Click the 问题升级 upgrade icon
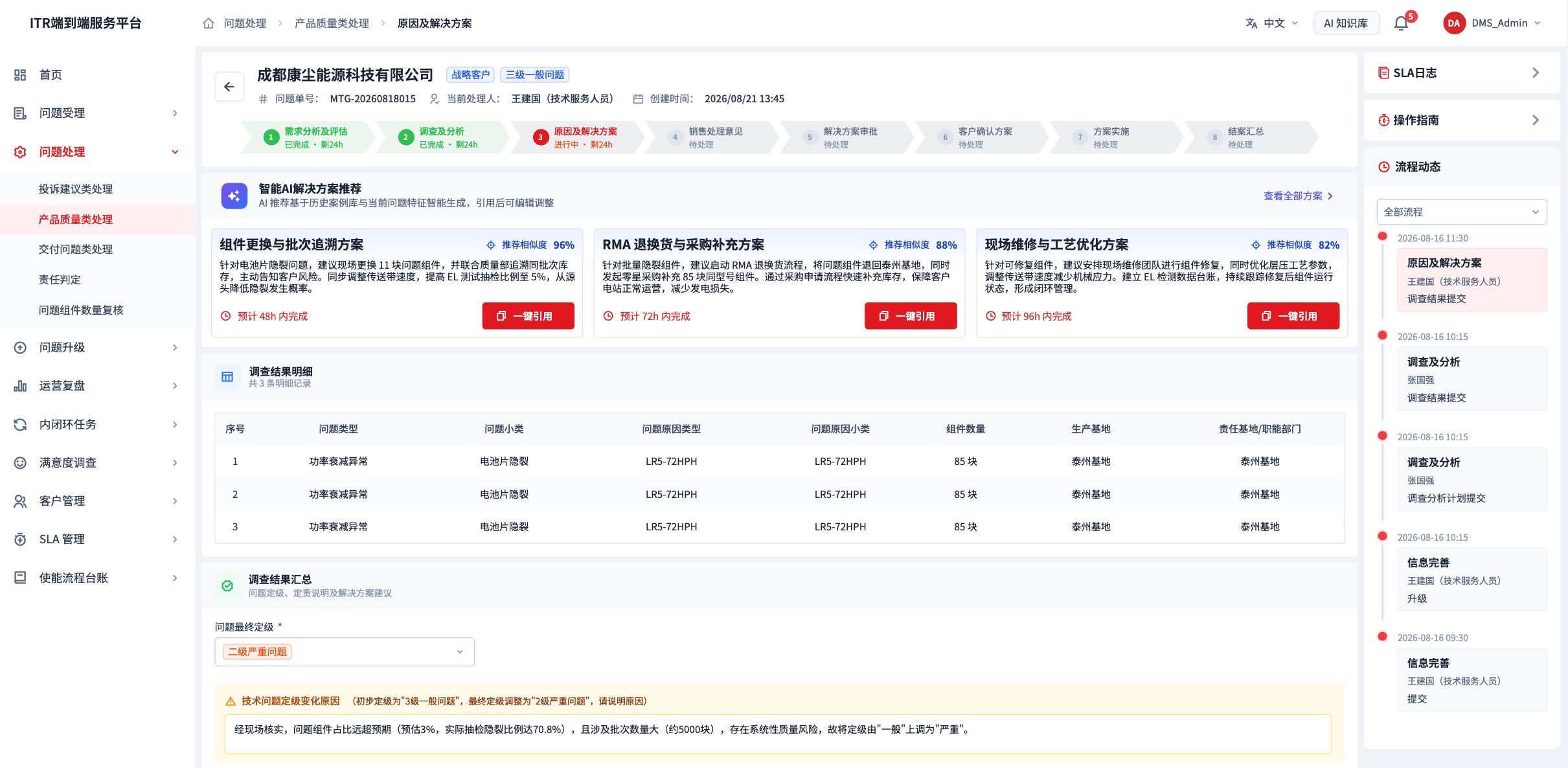 pyautogui.click(x=20, y=348)
